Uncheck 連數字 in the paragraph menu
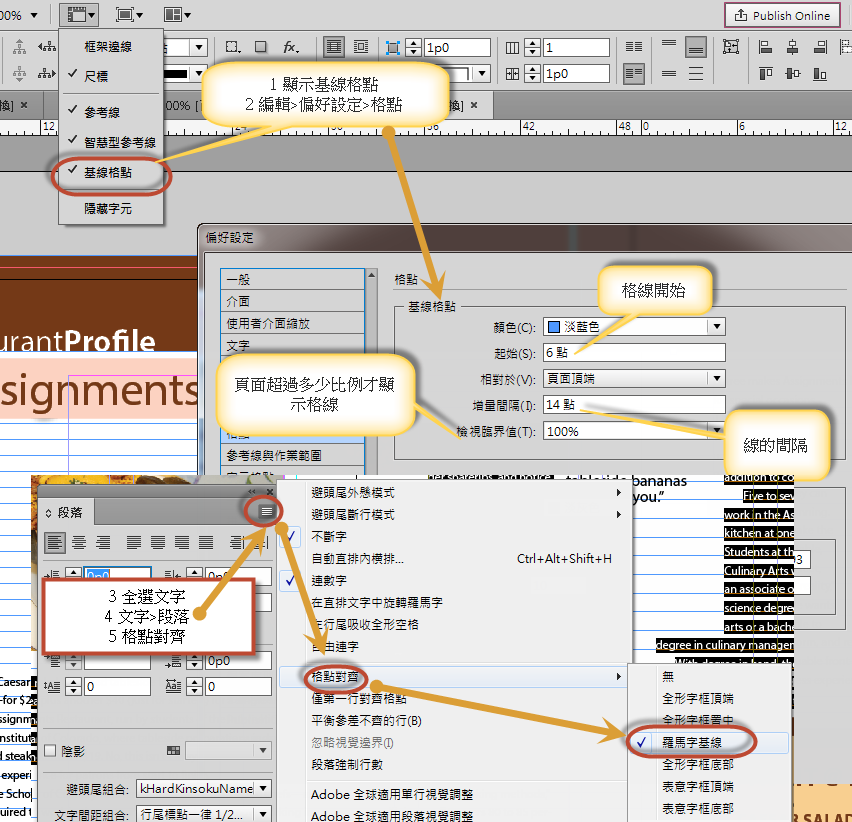 (x=455, y=581)
